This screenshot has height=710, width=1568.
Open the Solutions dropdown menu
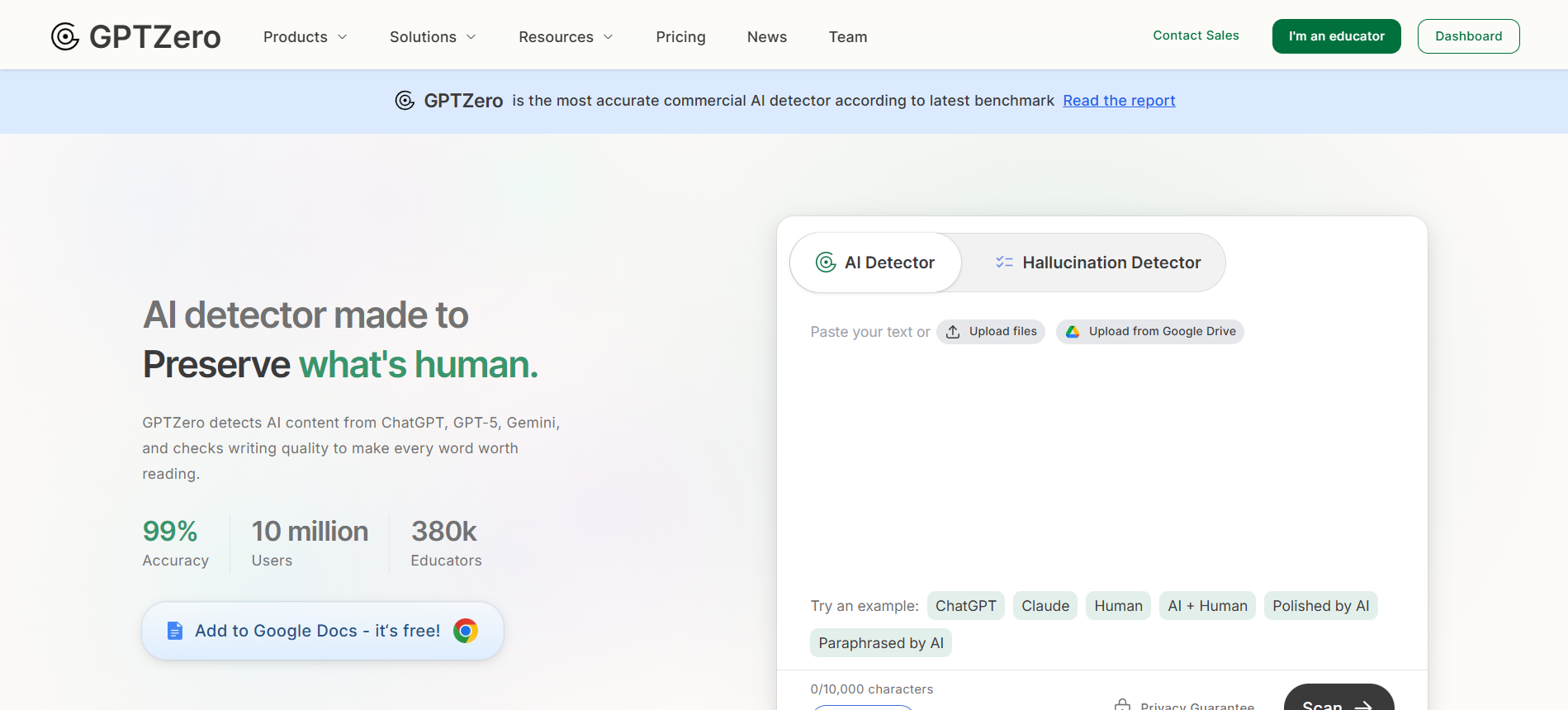433,37
